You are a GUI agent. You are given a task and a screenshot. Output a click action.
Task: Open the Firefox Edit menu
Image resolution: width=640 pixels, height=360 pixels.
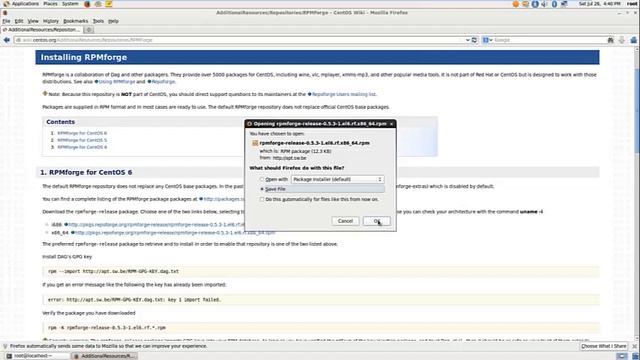19,21
